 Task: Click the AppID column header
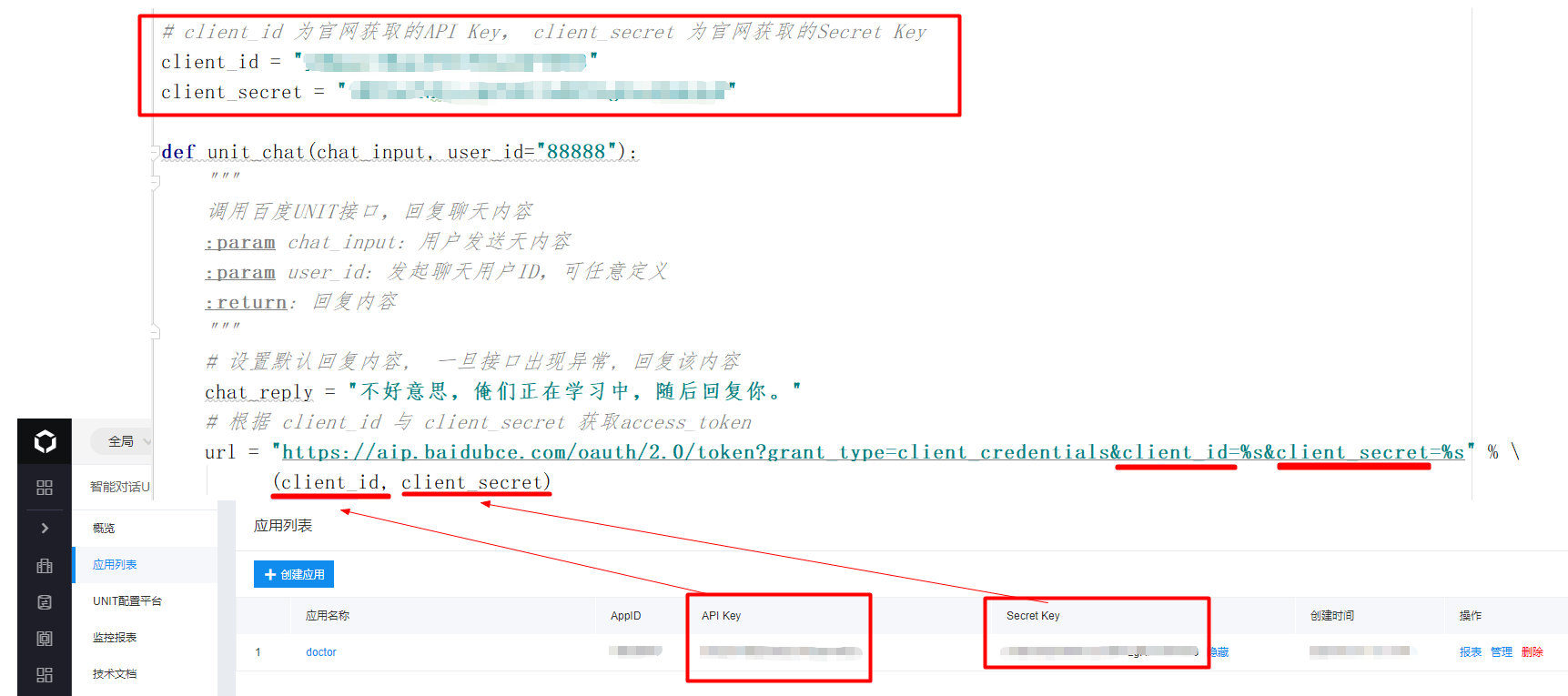click(626, 616)
